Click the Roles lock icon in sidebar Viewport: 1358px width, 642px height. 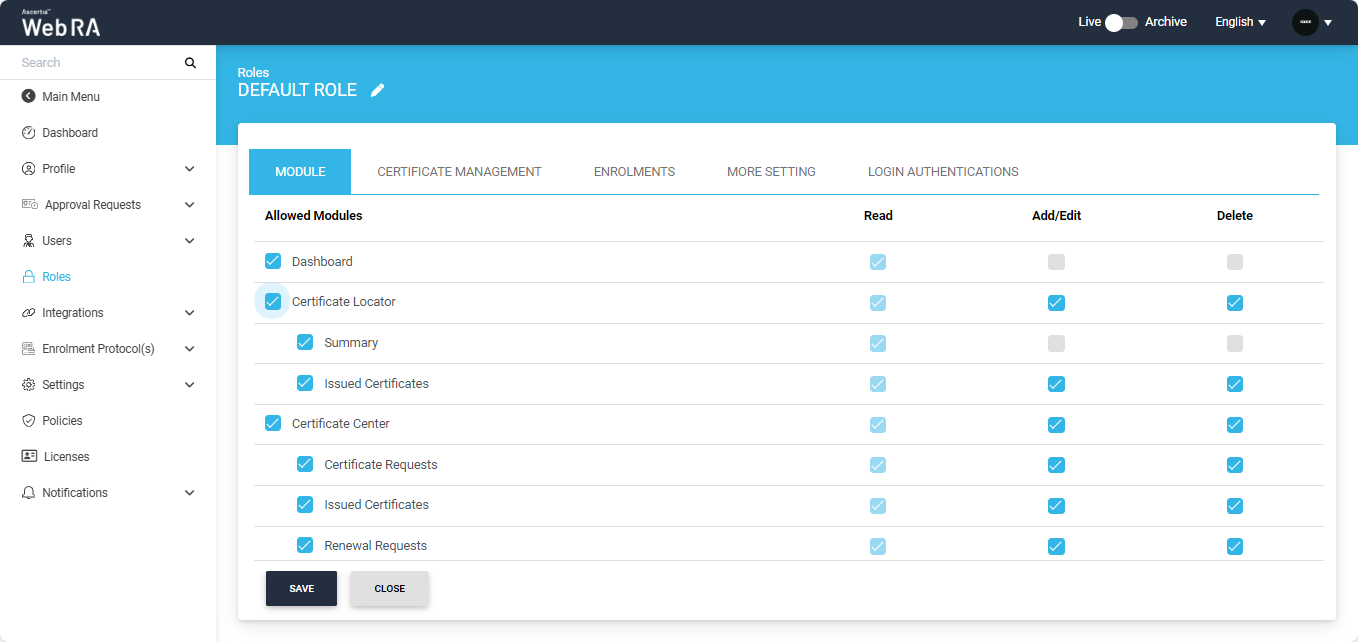tap(28, 277)
